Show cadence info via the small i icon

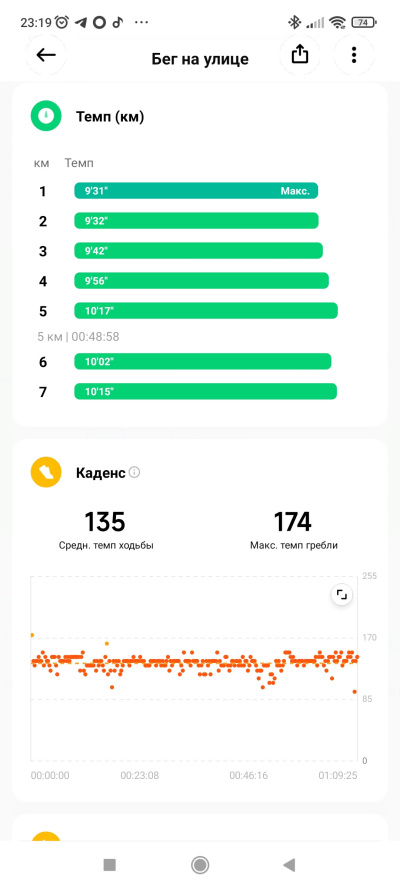(x=134, y=472)
